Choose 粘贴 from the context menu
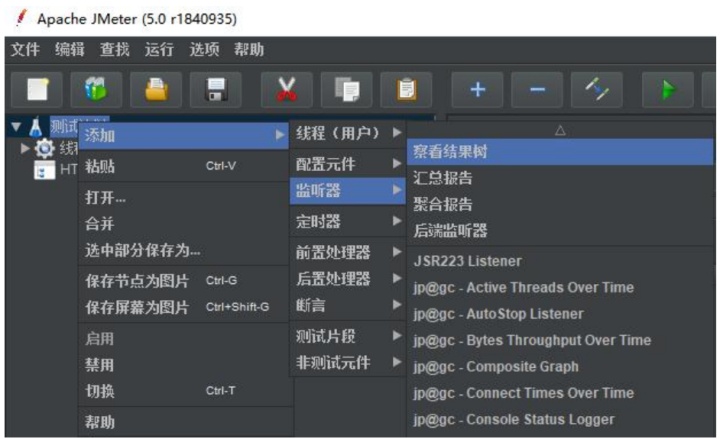The image size is (720, 439). pyautogui.click(x=184, y=166)
